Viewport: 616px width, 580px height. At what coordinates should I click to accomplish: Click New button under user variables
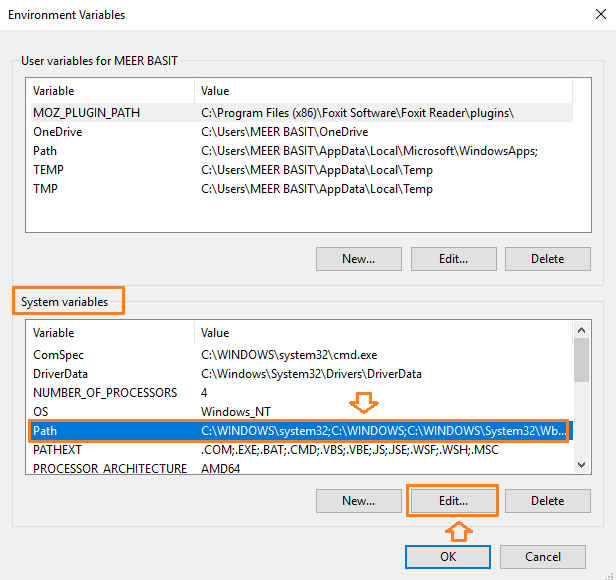[358, 258]
